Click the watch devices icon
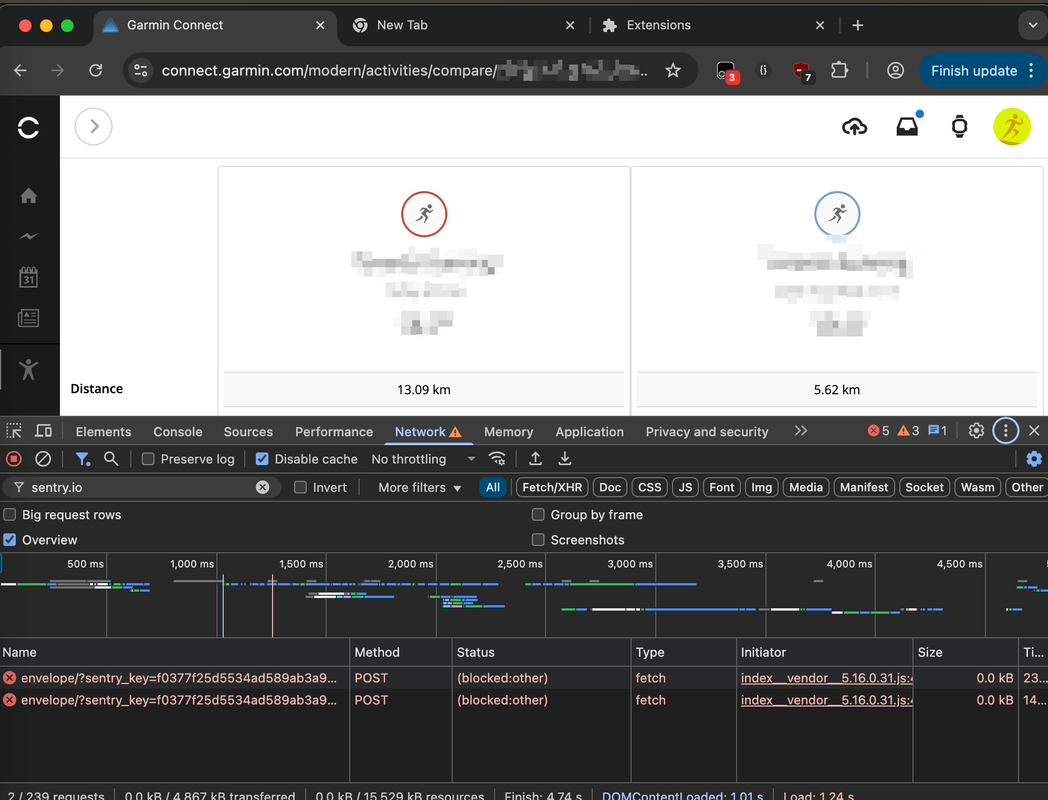The height and width of the screenshot is (800, 1048). tap(959, 127)
